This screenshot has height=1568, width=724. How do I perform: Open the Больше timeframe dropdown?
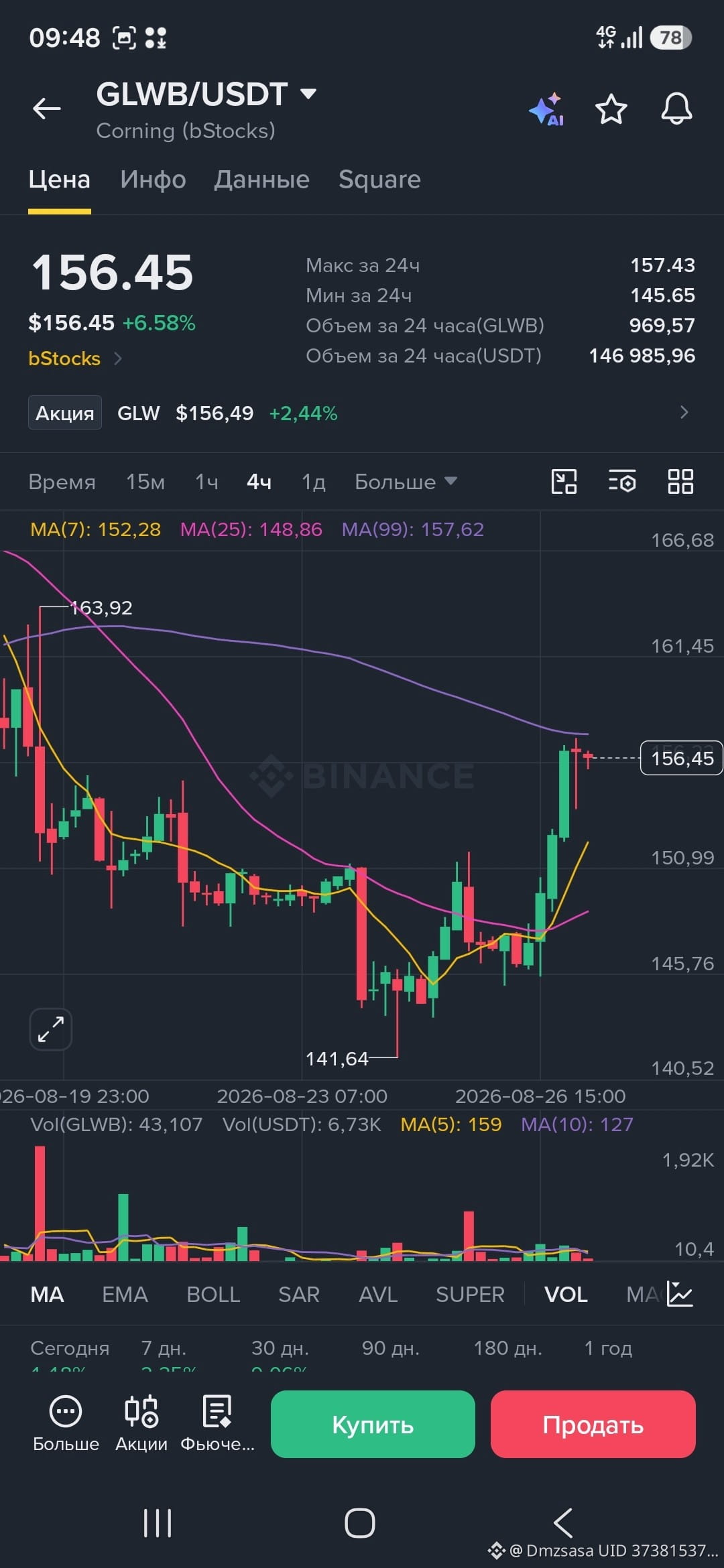point(406,482)
